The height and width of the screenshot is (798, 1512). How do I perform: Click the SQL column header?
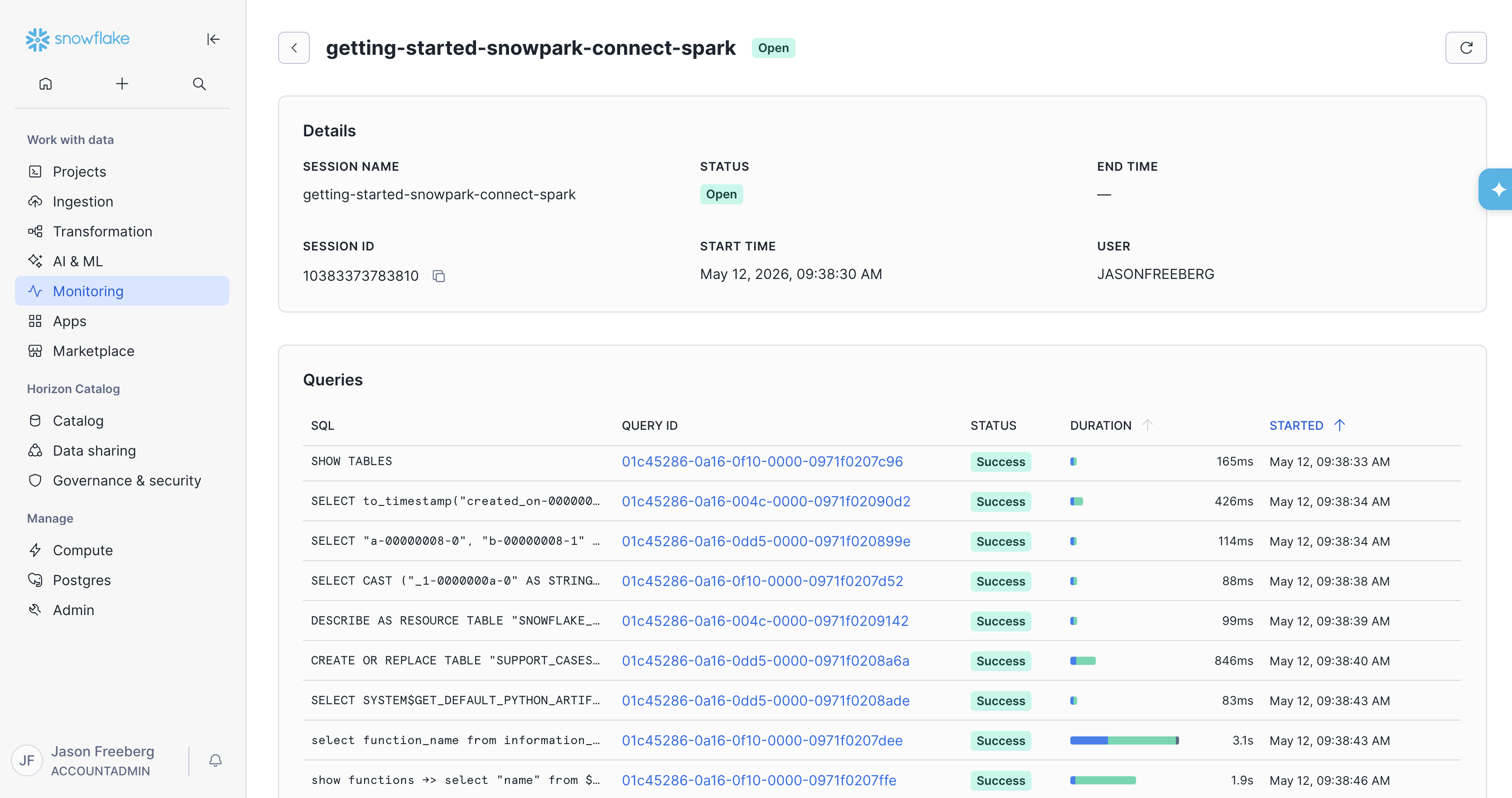(322, 425)
